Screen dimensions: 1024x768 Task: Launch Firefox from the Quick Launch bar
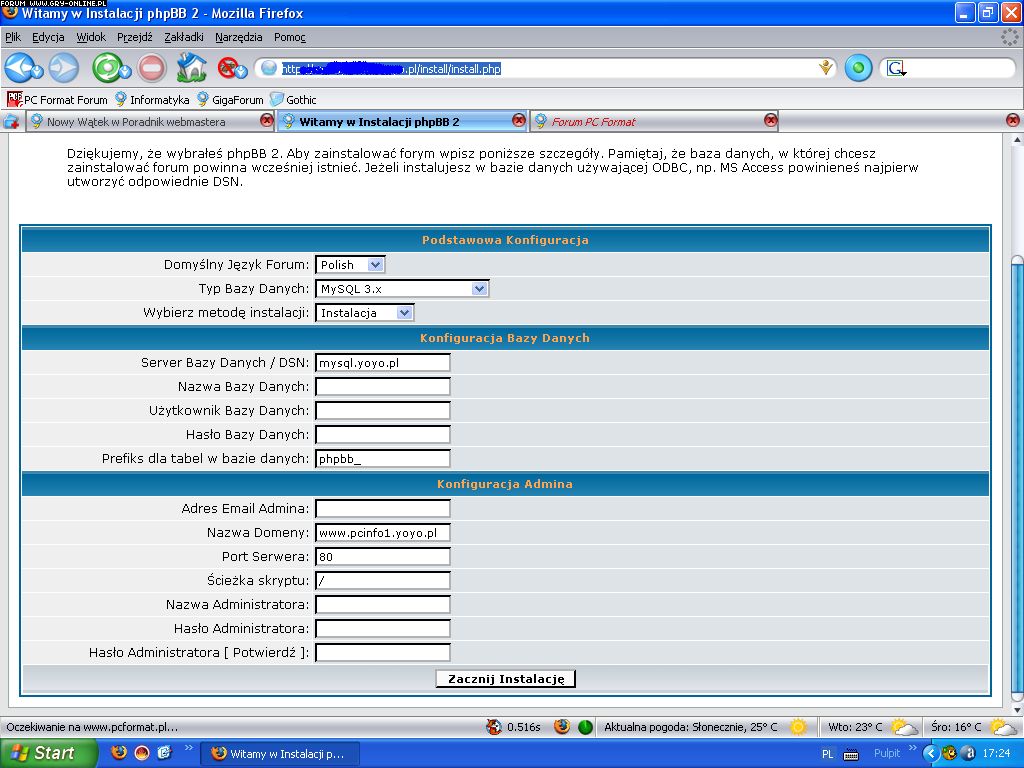[x=119, y=753]
